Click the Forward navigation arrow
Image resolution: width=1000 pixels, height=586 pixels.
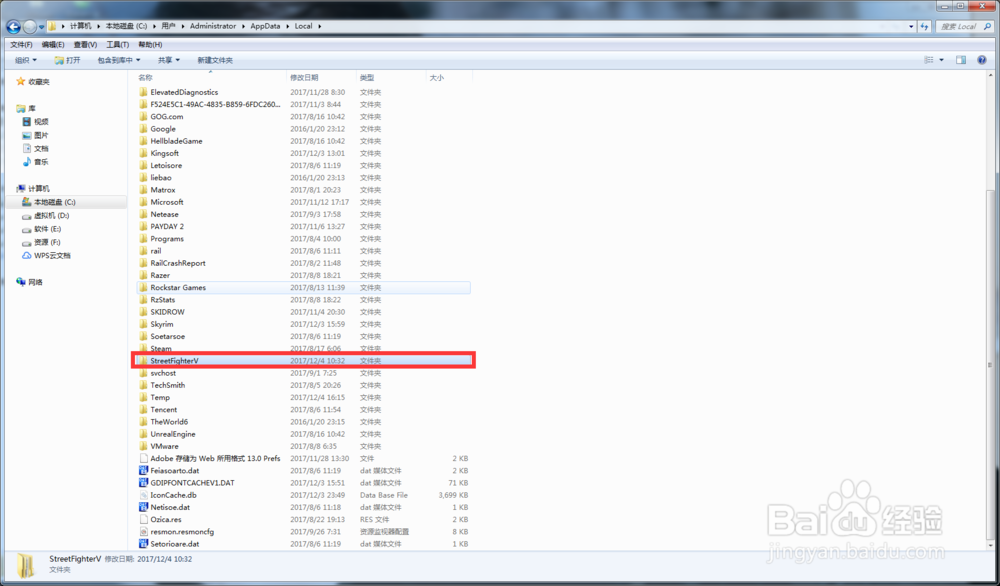(30, 27)
